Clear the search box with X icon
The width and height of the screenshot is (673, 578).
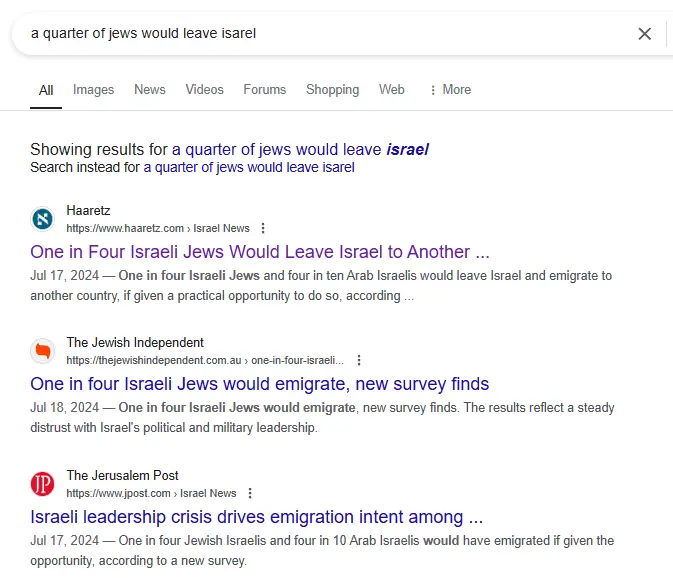pos(645,34)
